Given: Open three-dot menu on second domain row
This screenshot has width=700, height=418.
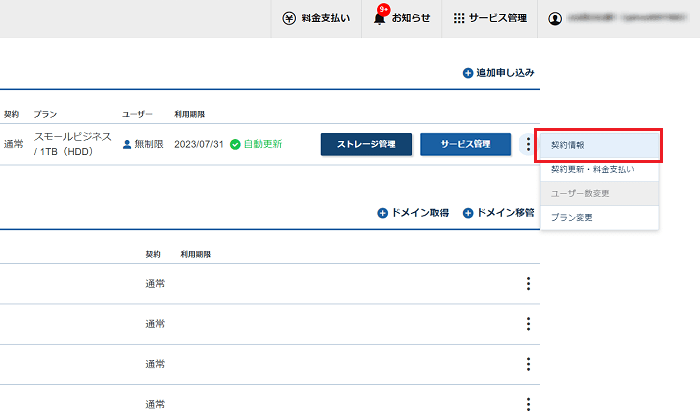Looking at the screenshot, I should click(x=528, y=324).
